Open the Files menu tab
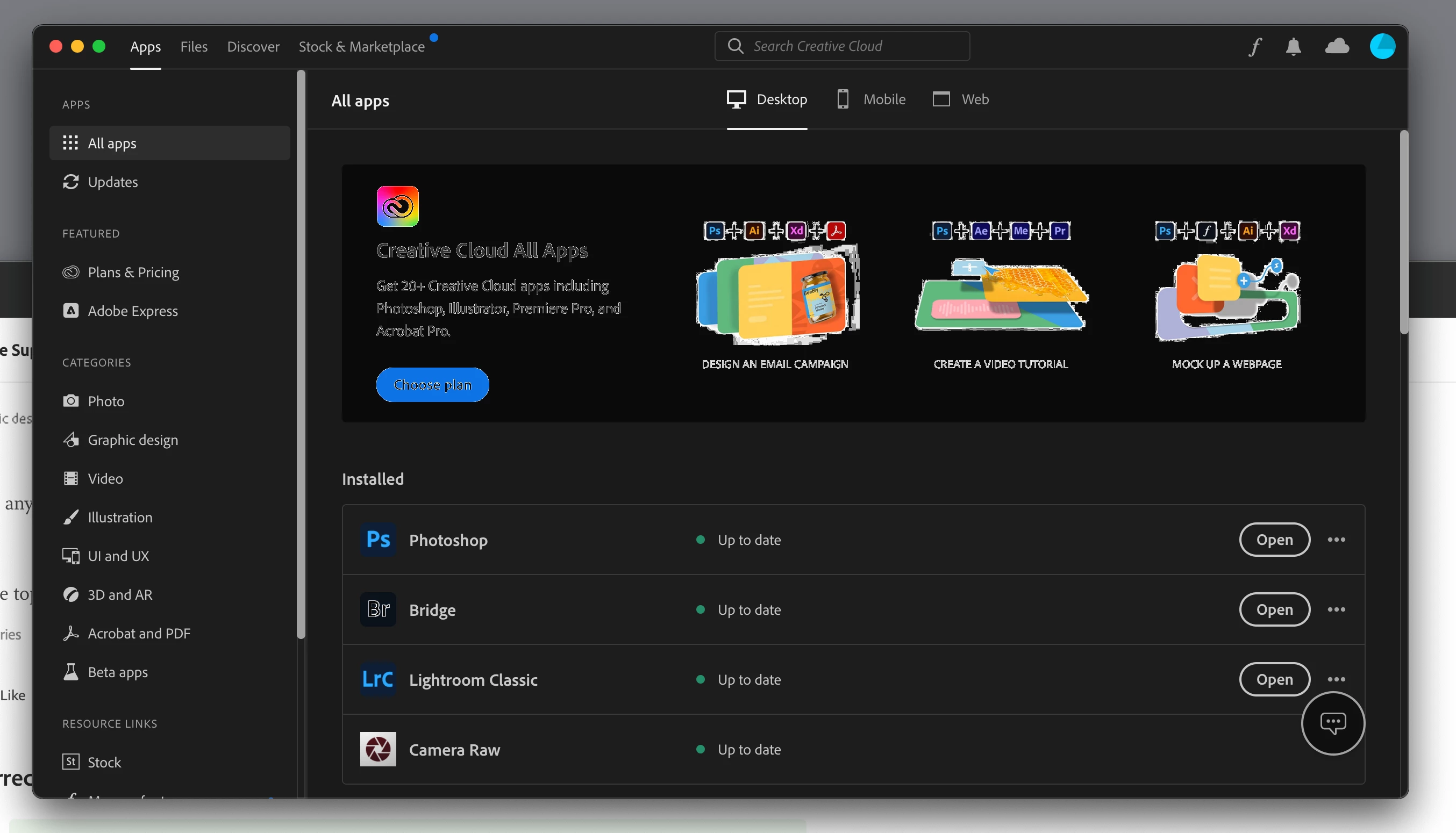1456x833 pixels. pos(194,46)
